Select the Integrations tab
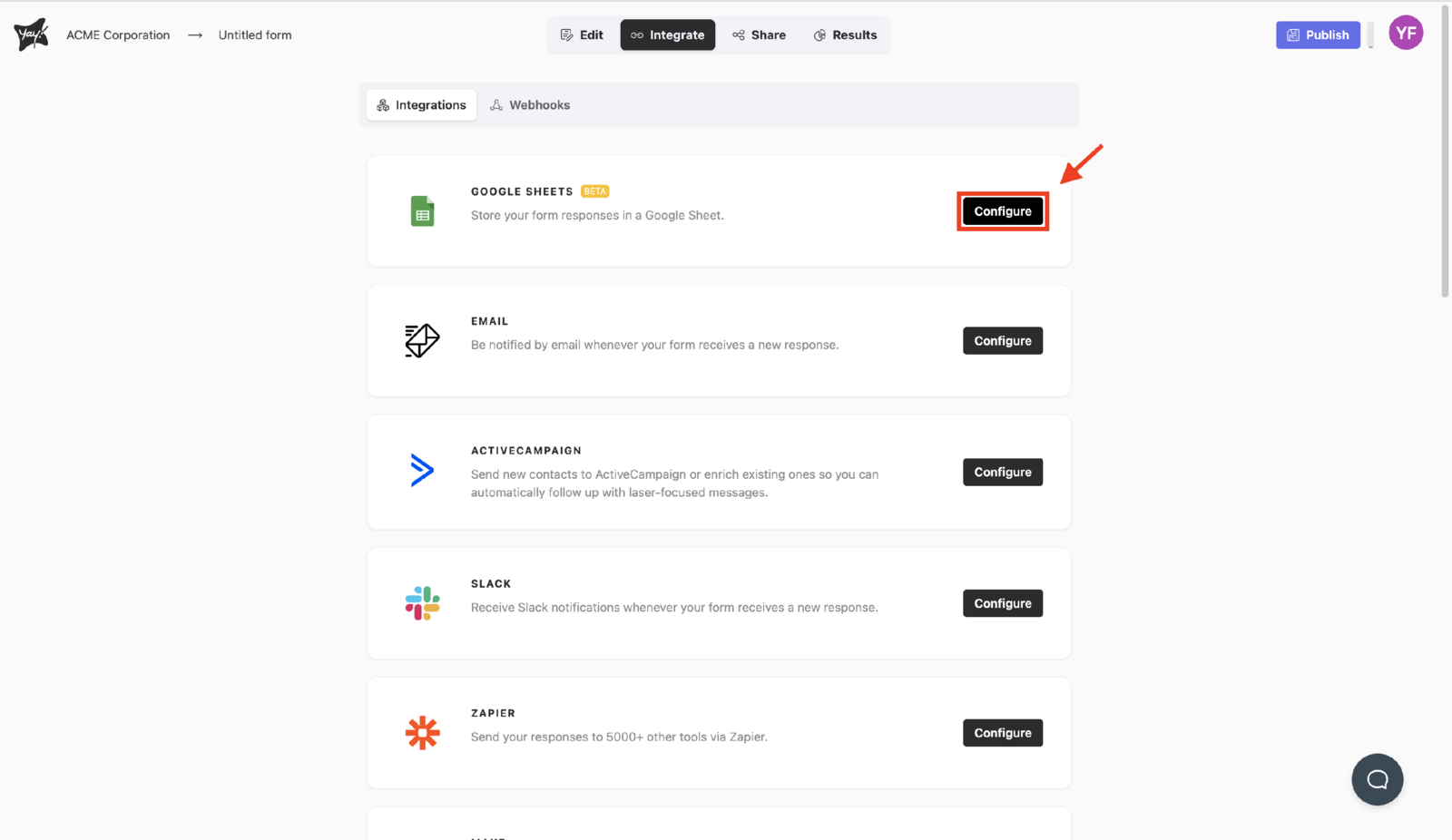The height and width of the screenshot is (840, 1452). tap(421, 104)
